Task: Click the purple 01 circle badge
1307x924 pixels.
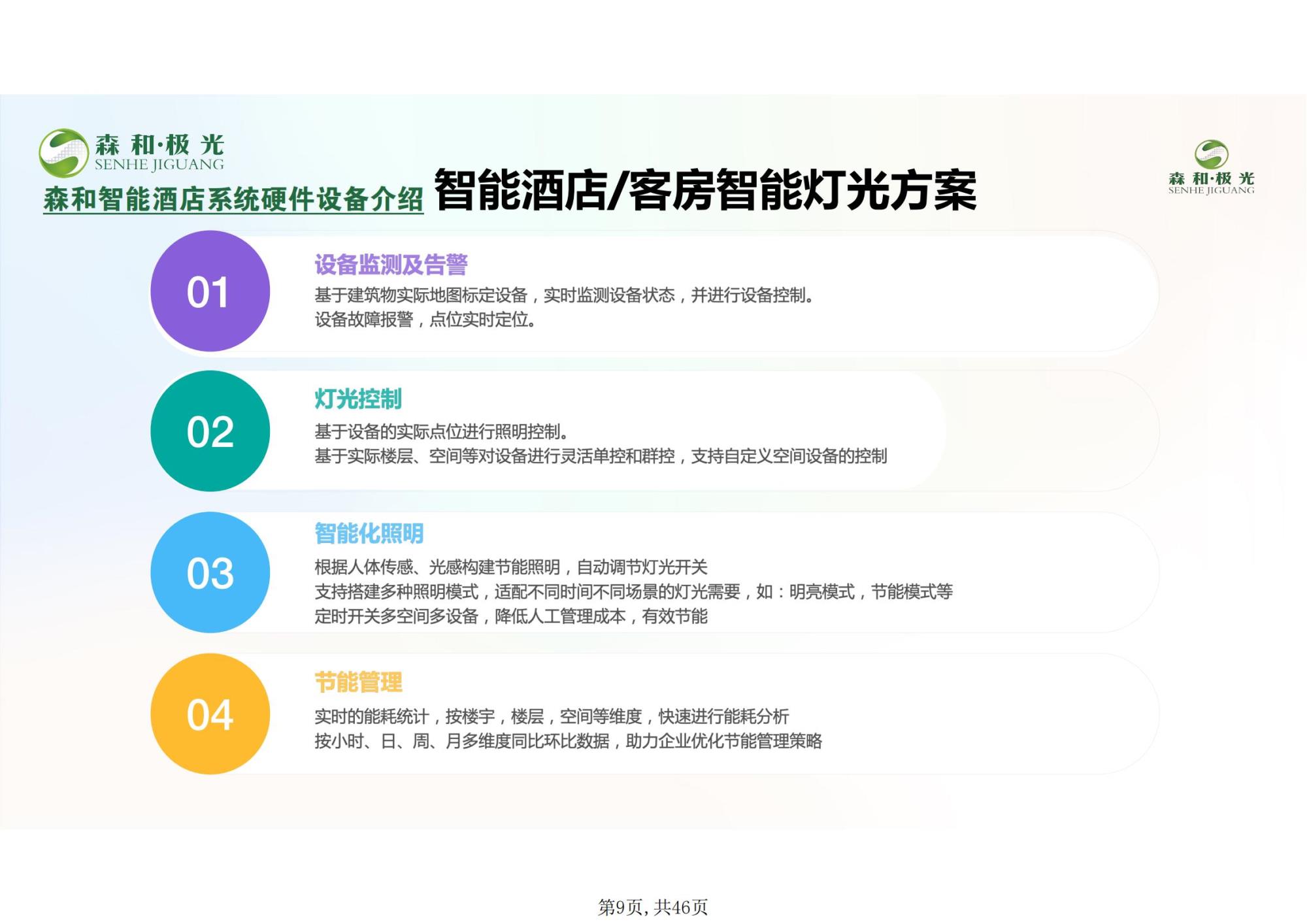Action: pos(210,291)
